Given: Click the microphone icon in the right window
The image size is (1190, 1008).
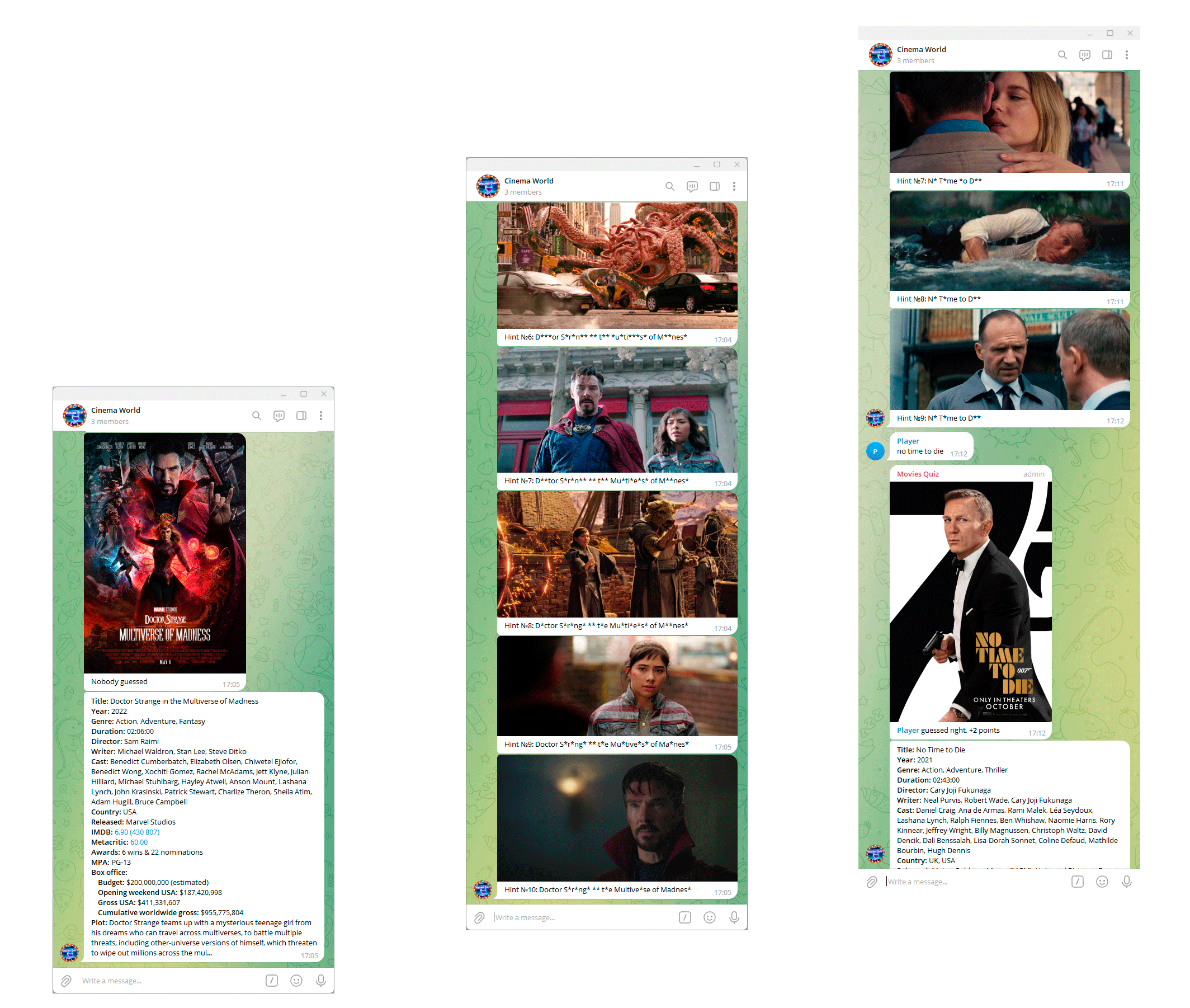Looking at the screenshot, I should pos(1127,883).
